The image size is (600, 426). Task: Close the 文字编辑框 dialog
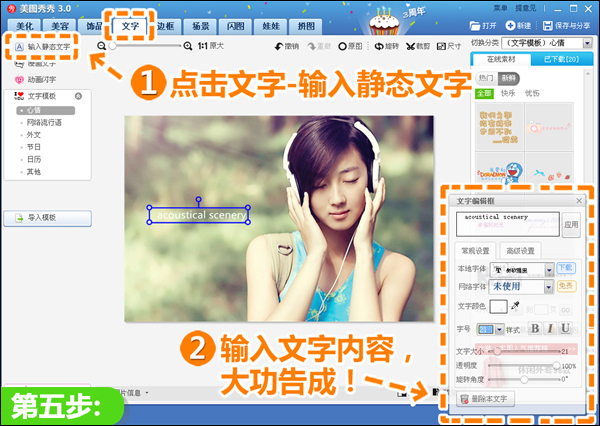[579, 201]
